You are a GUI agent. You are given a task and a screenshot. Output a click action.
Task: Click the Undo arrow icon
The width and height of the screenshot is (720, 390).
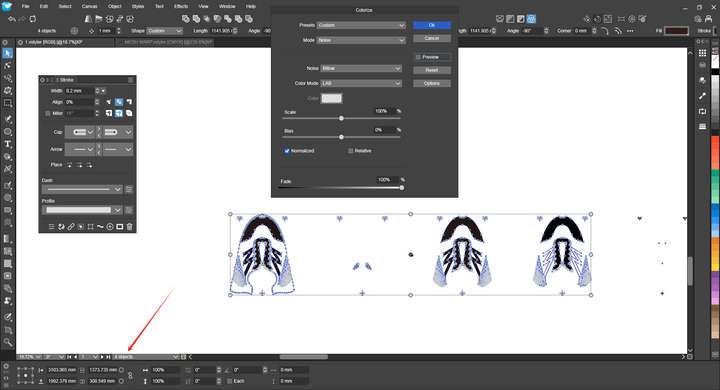(12, 19)
